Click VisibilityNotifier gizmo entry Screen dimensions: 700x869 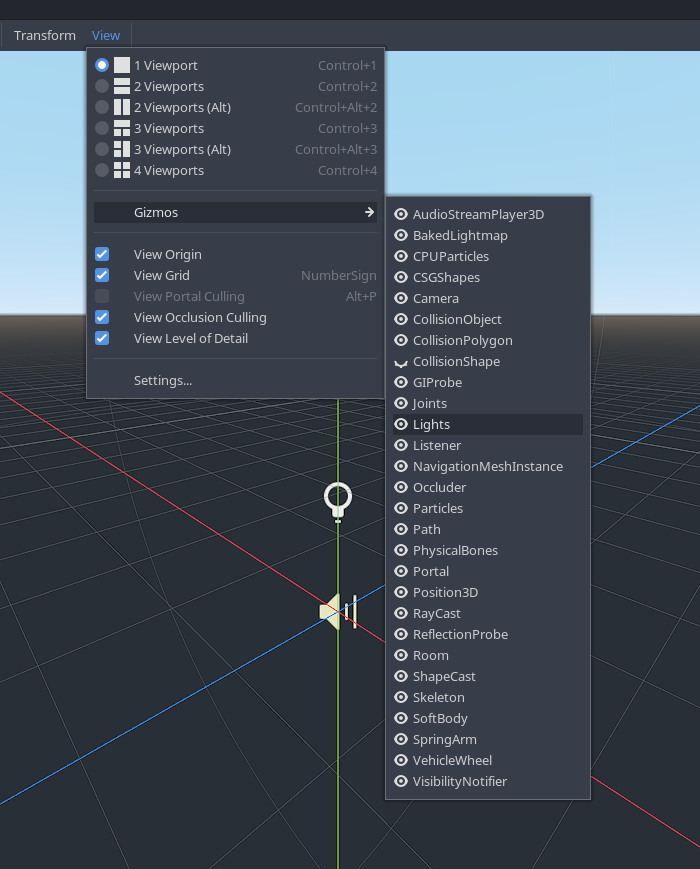point(488,782)
